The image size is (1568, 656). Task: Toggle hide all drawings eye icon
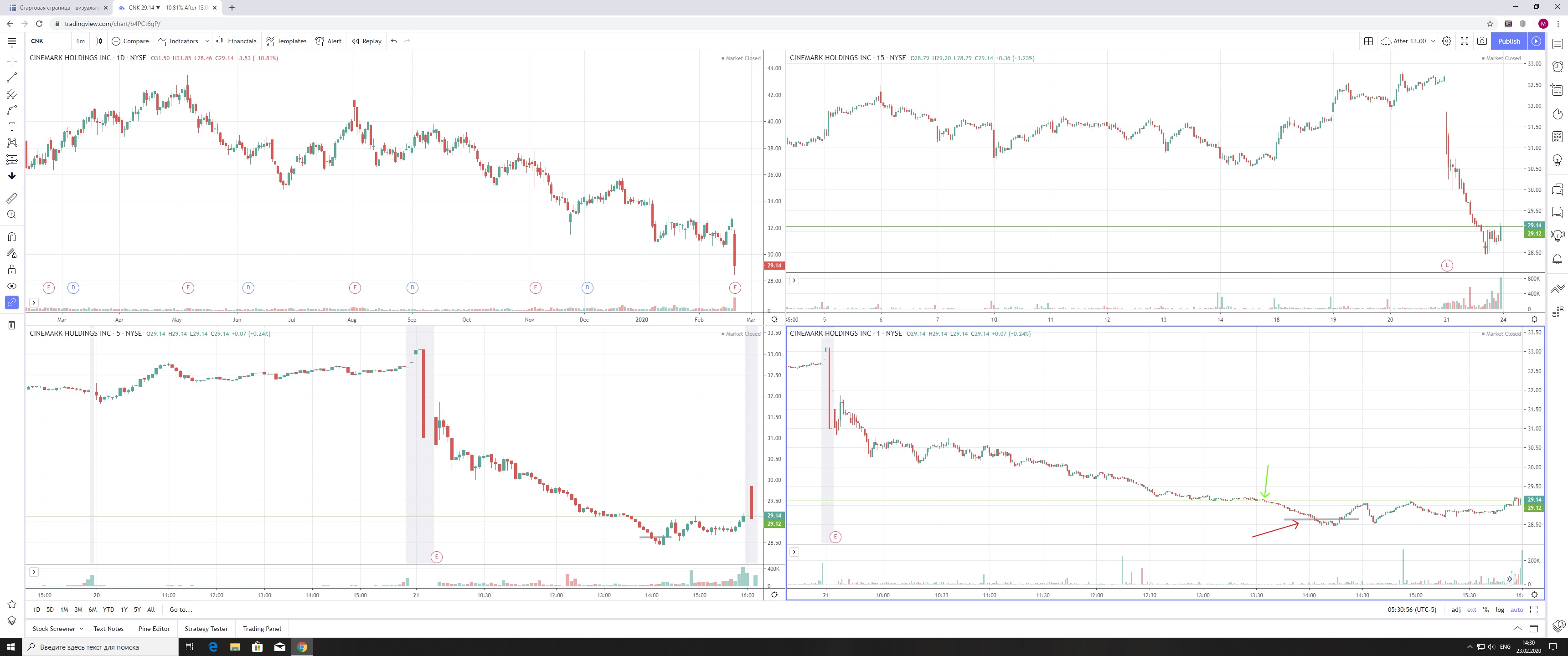[11, 286]
